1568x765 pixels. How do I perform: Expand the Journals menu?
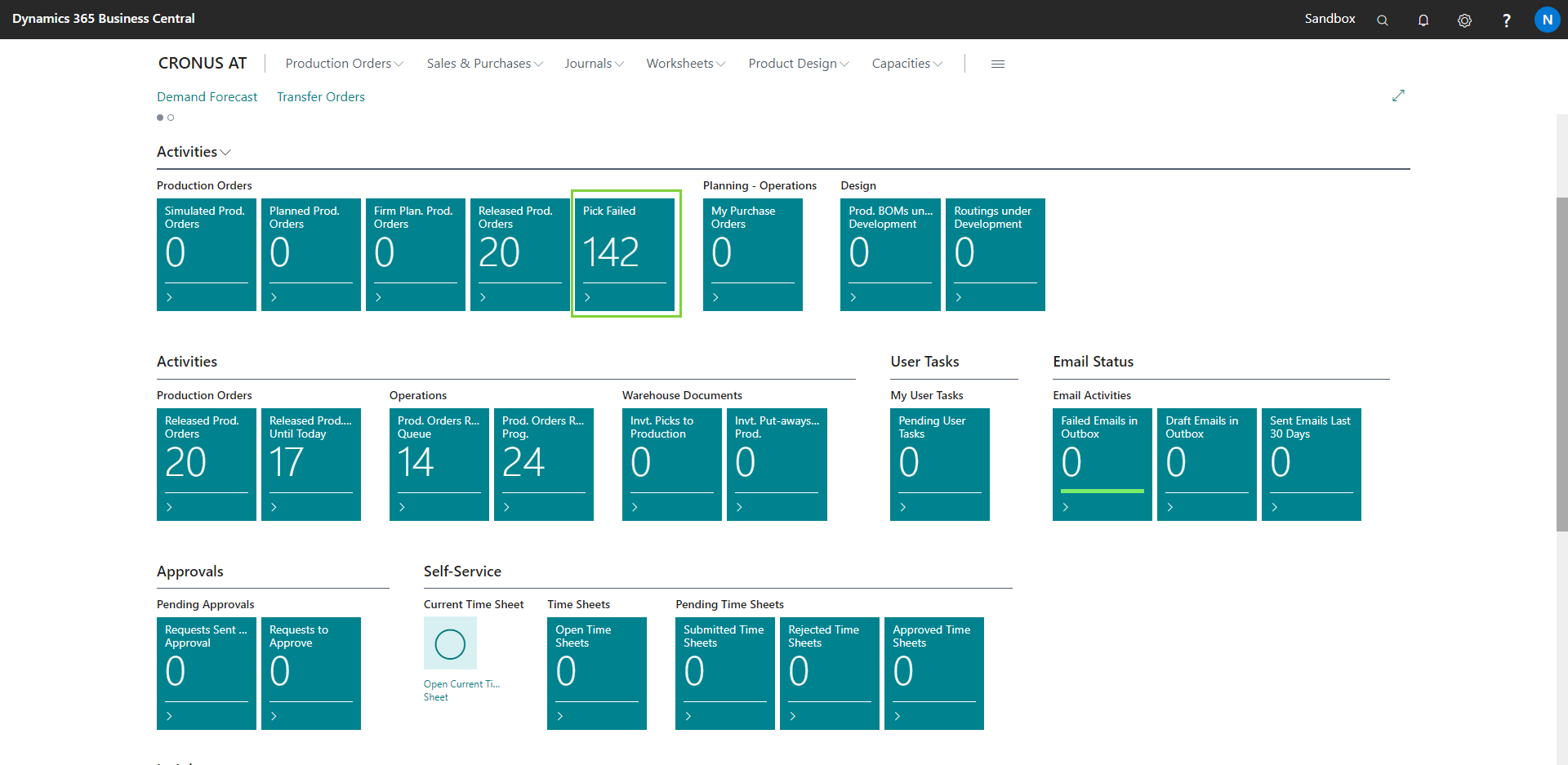click(x=594, y=64)
